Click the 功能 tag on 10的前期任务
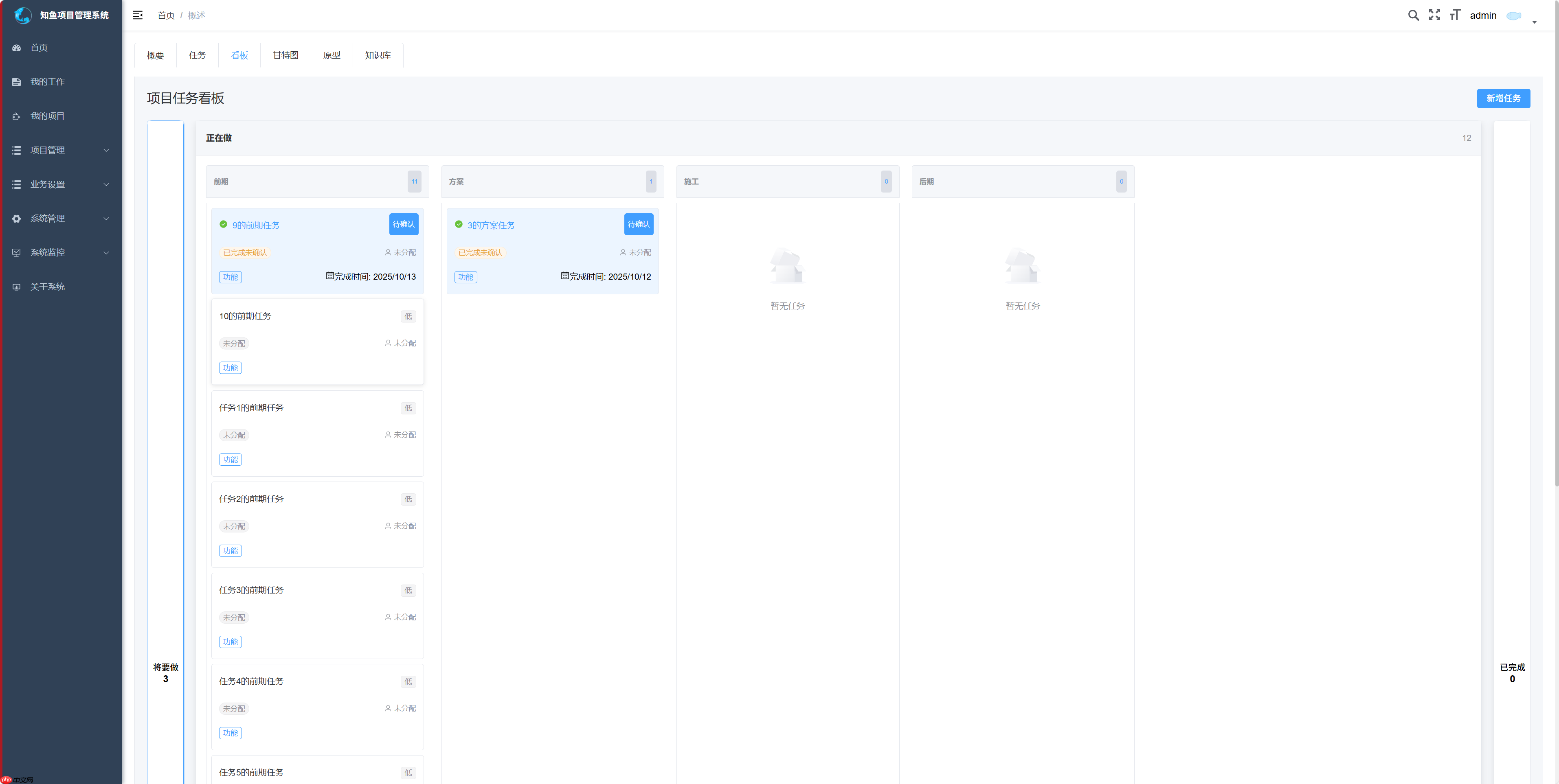Viewport: 1559px width, 784px height. pyautogui.click(x=230, y=367)
